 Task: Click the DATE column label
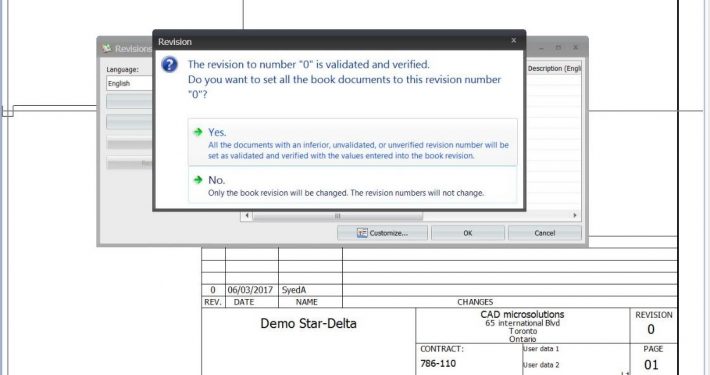pos(244,302)
